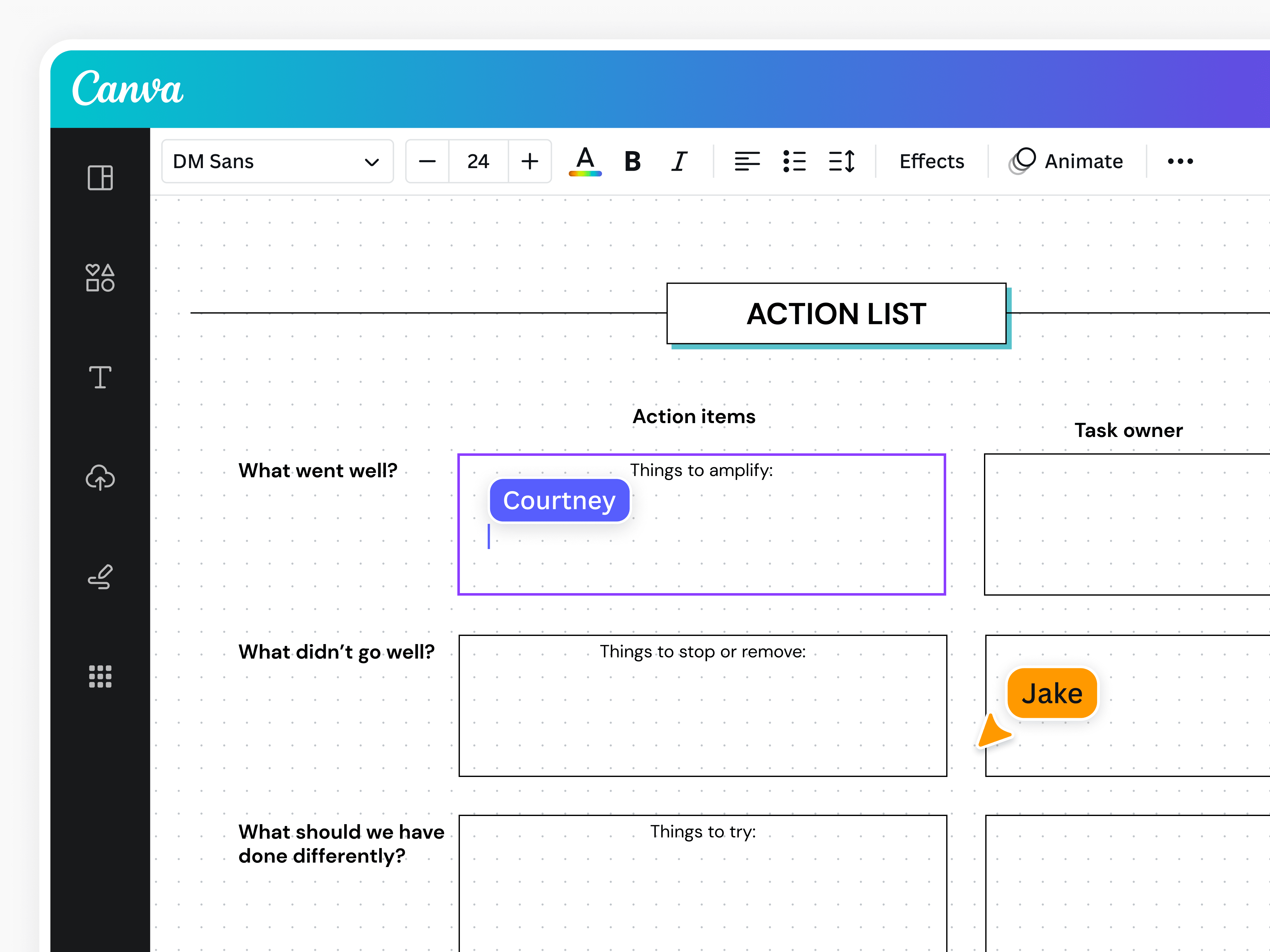Increase the font size with the plus button
1270x952 pixels.
pos(529,161)
